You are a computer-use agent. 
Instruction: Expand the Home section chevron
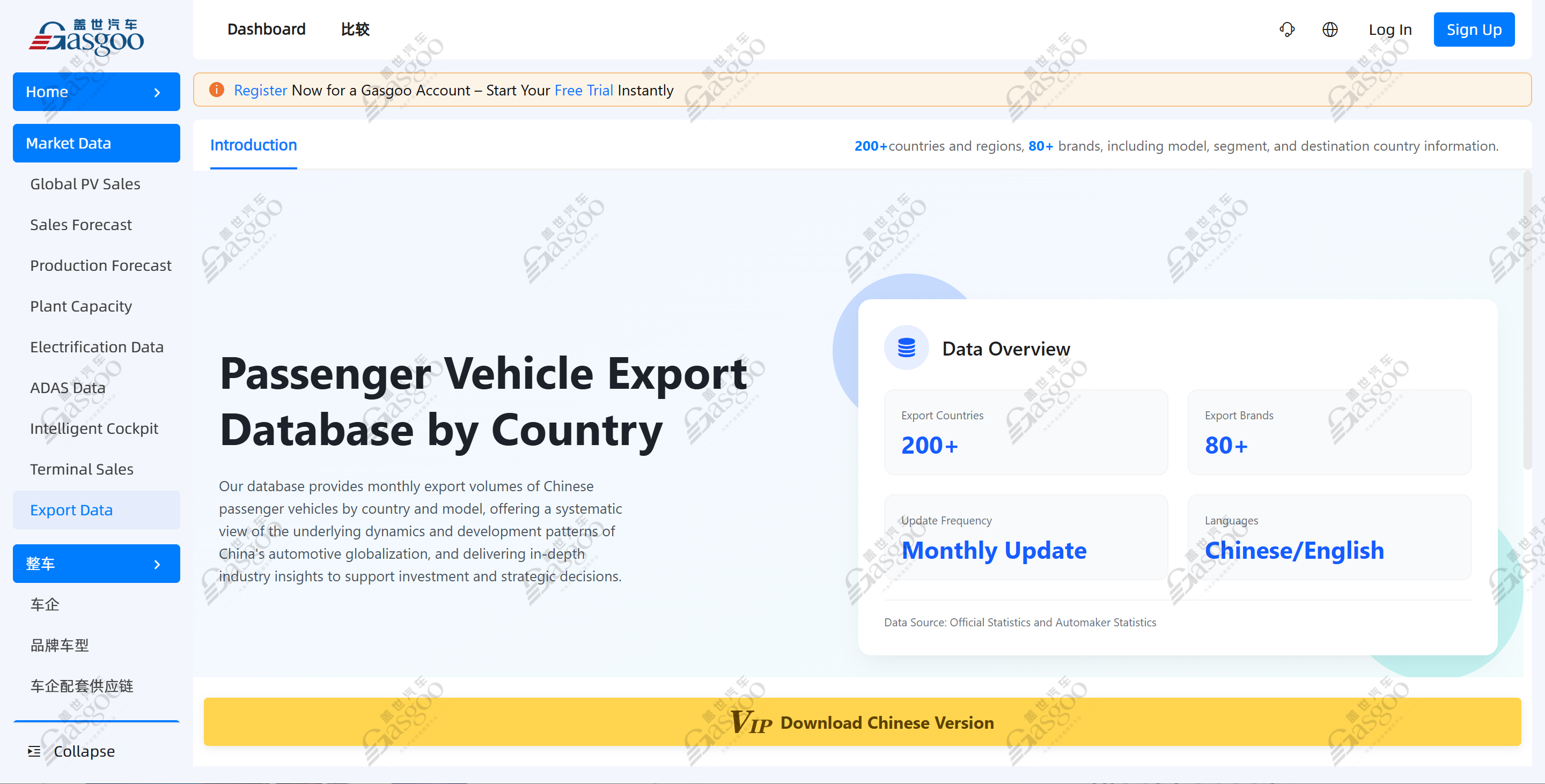point(157,92)
